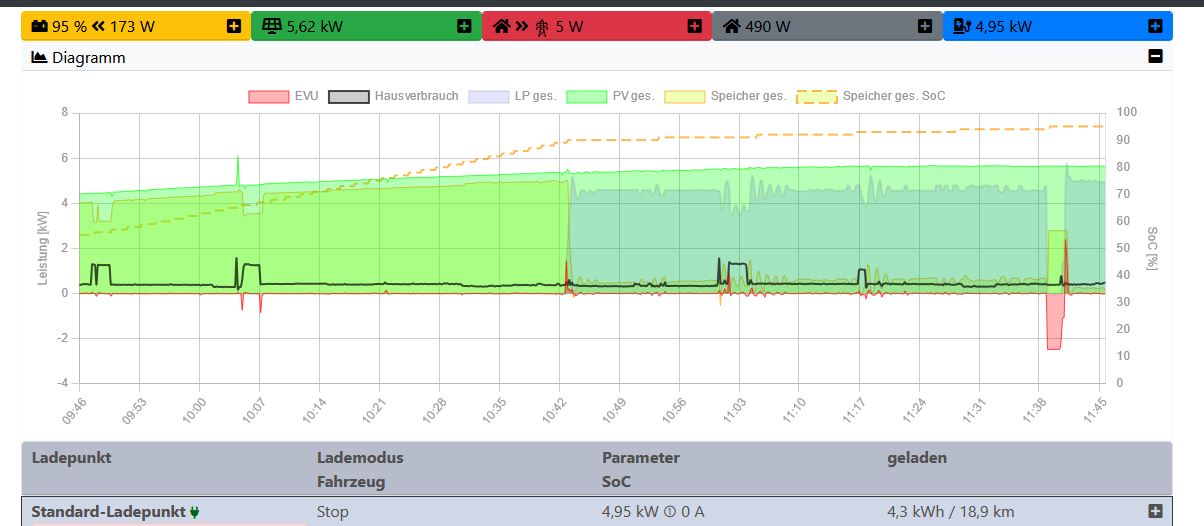Screen dimensions: 1204x526
Task: Click the green plug icon next to Standard-Ladepunkt
Action: coord(194,512)
